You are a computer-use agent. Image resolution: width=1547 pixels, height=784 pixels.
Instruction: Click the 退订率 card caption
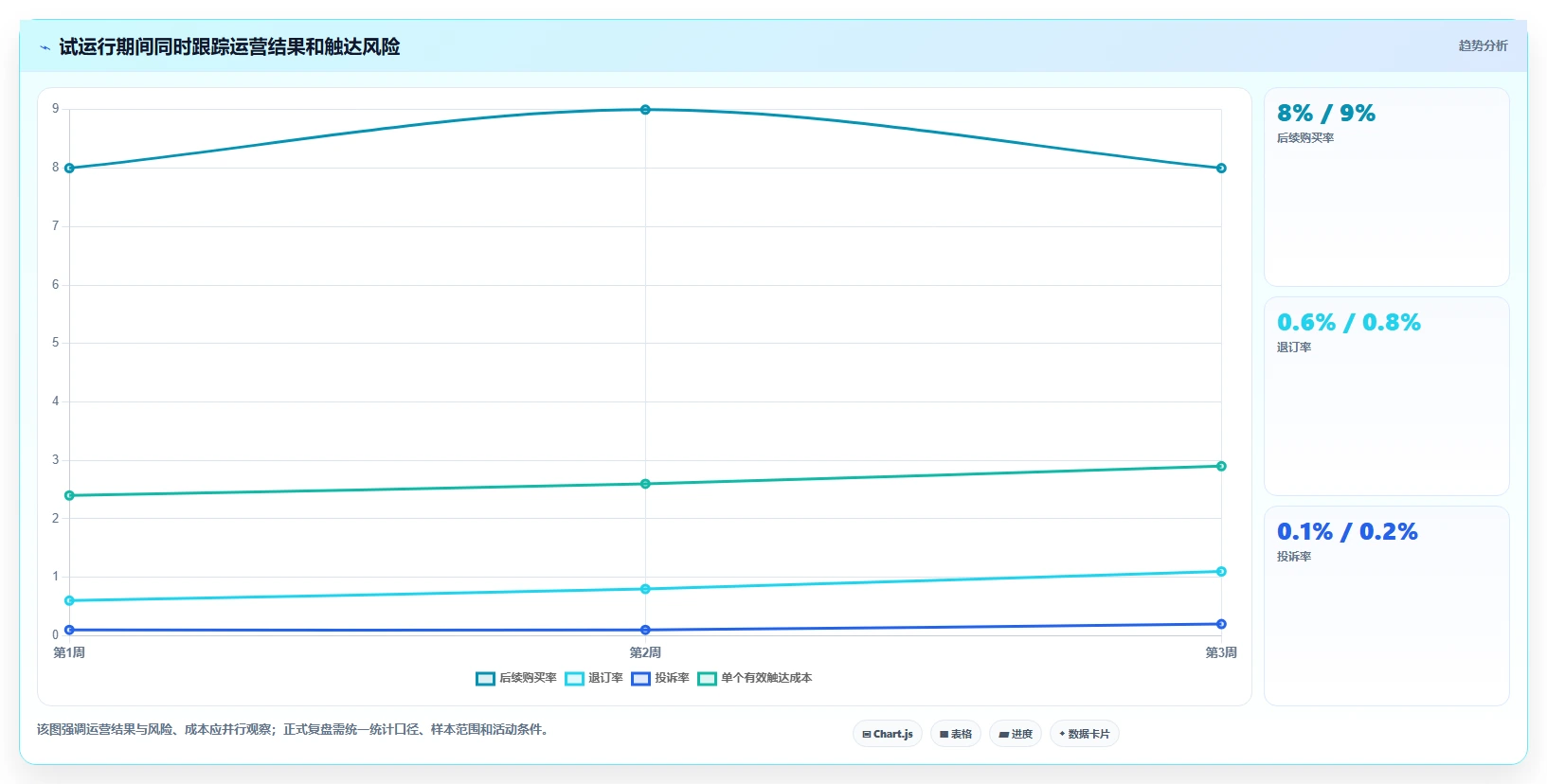[x=1294, y=347]
